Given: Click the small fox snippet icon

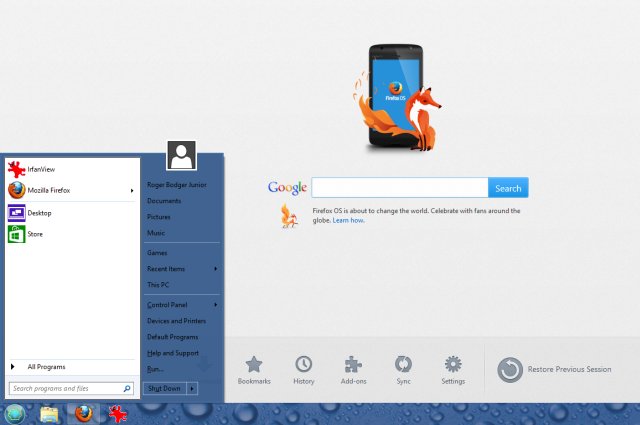Looking at the screenshot, I should (x=289, y=216).
